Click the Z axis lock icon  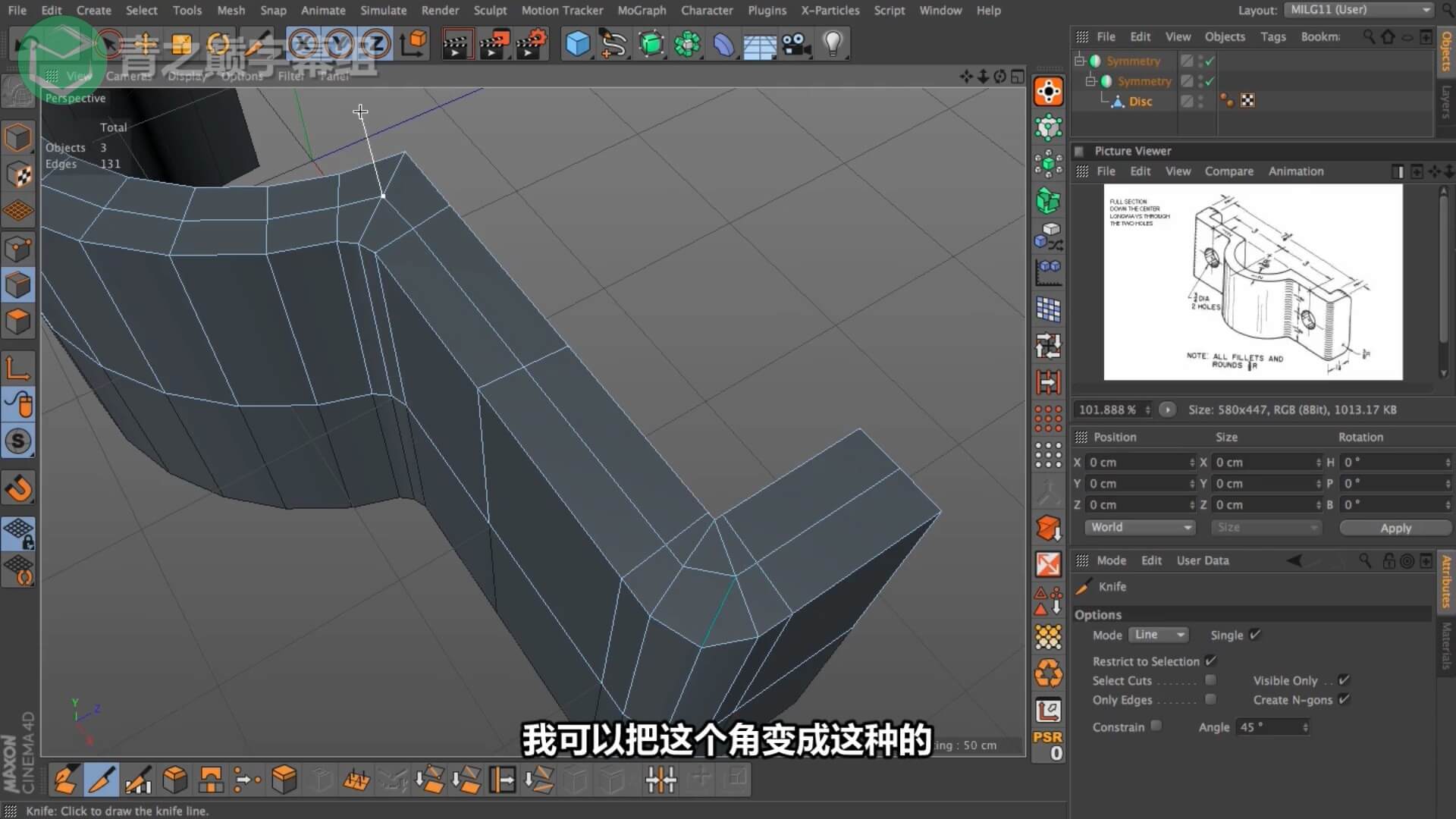(x=376, y=44)
